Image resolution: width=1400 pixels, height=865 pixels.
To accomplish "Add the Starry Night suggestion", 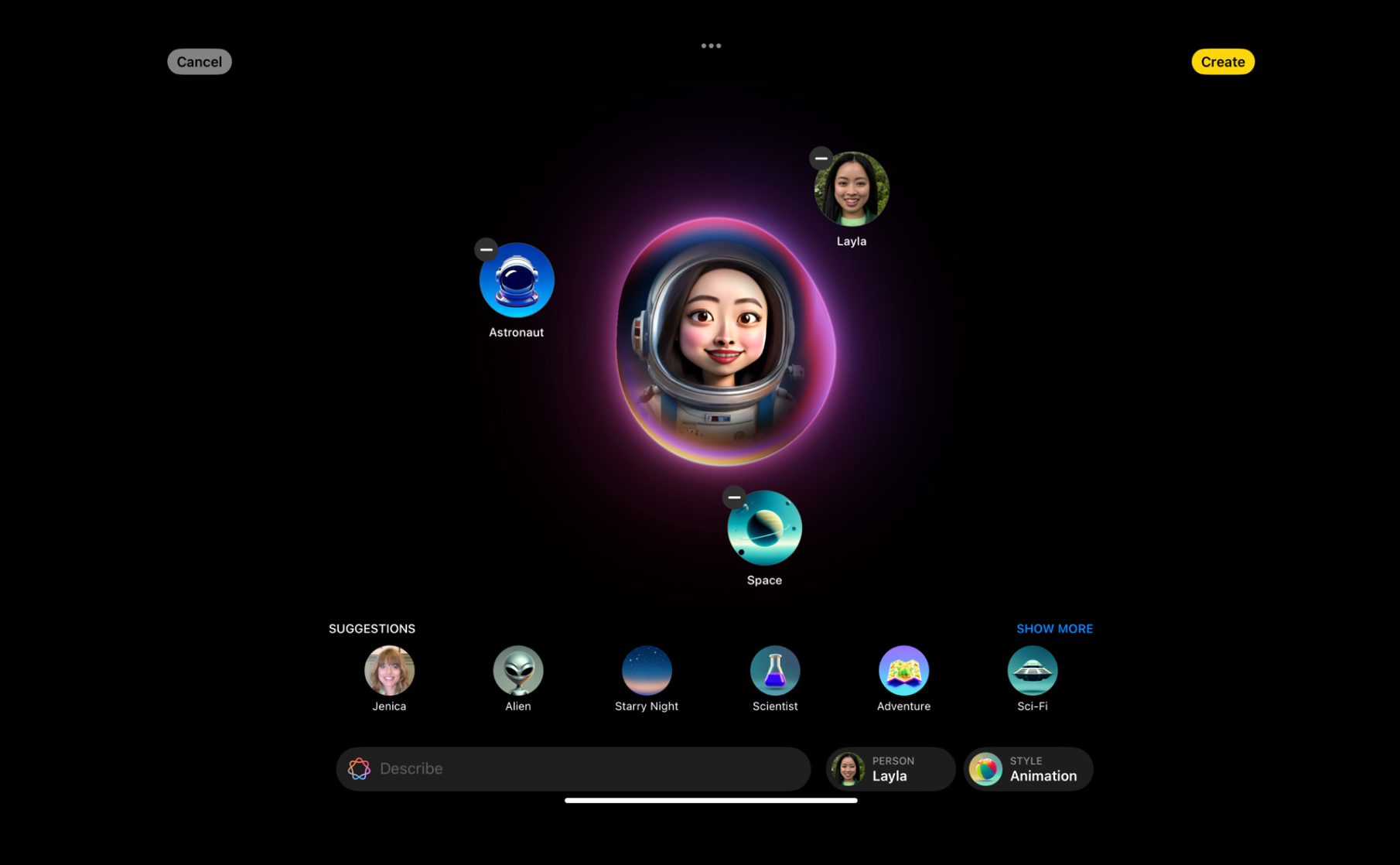I will pyautogui.click(x=646, y=670).
